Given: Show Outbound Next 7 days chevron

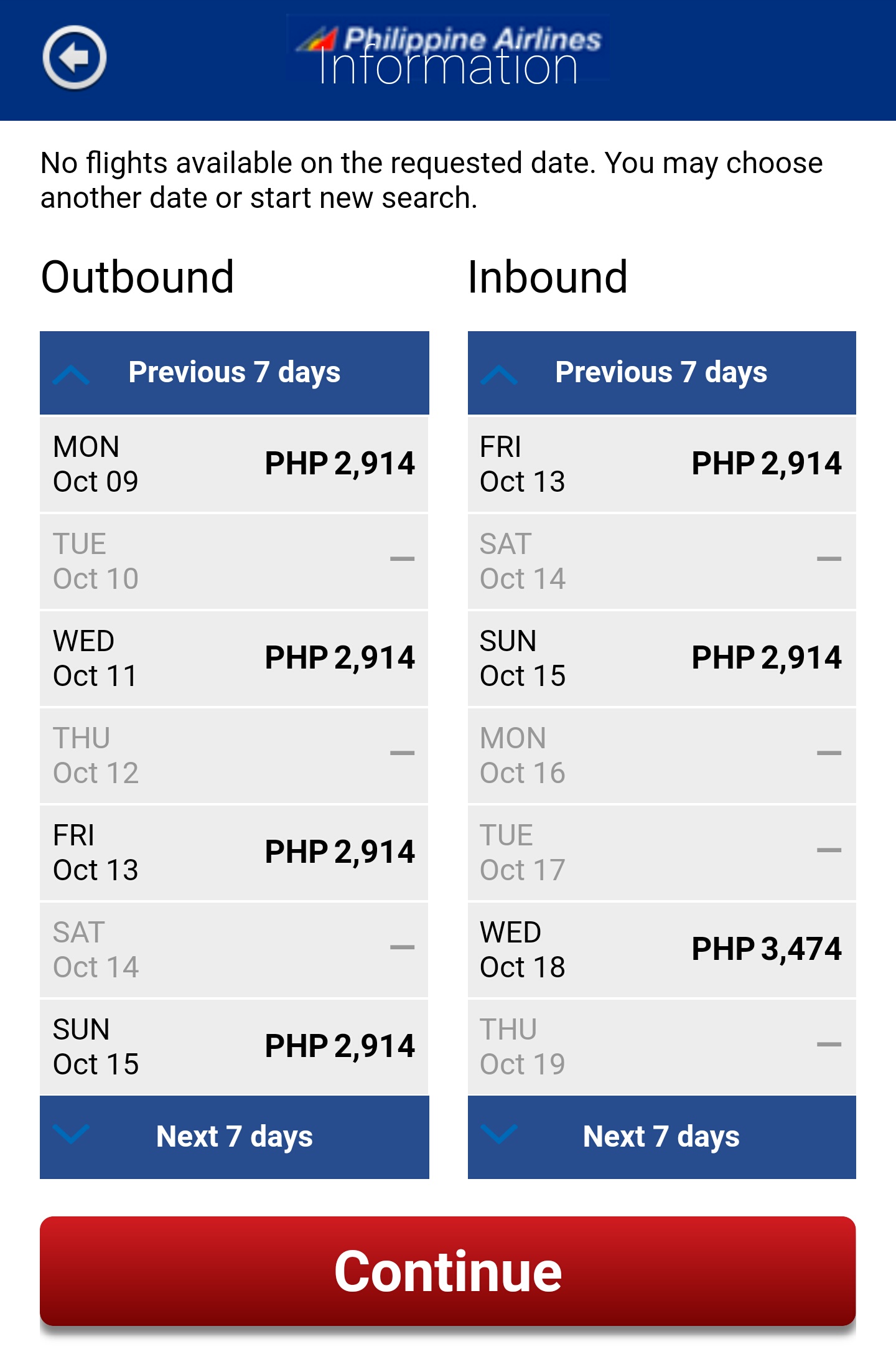Looking at the screenshot, I should coord(71,1134).
